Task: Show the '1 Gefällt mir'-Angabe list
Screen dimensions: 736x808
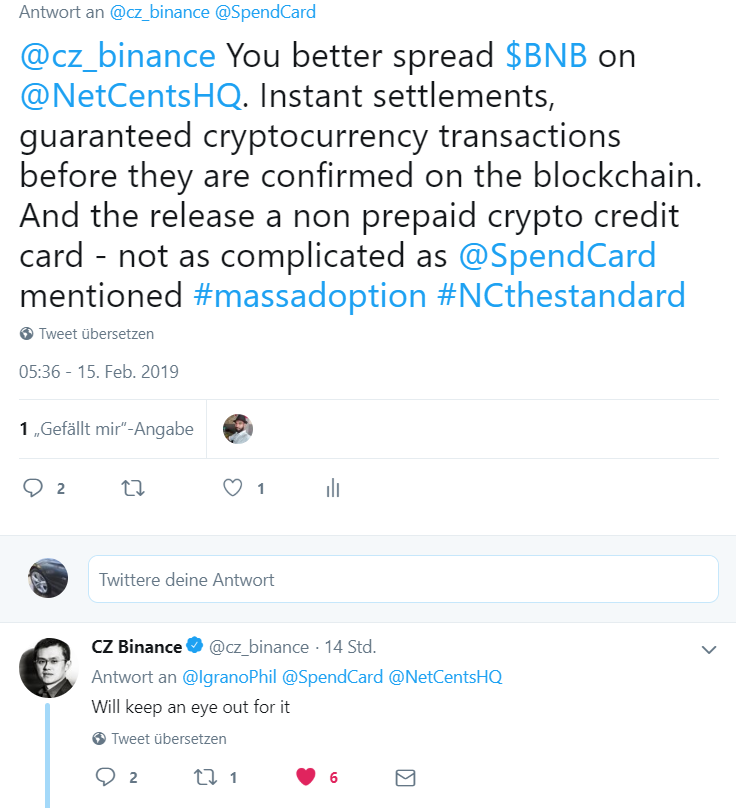Action: 106,429
